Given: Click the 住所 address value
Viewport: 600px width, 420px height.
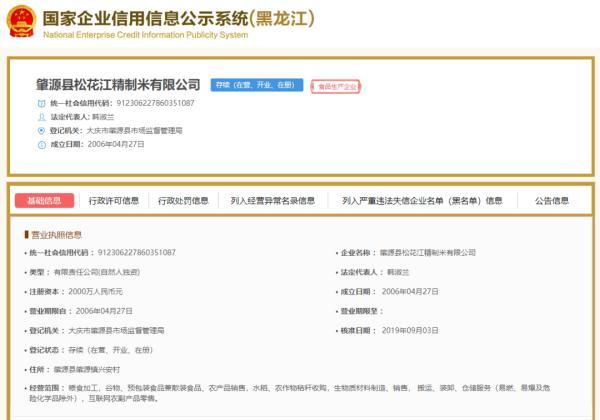Looking at the screenshot, I should 87,370.
